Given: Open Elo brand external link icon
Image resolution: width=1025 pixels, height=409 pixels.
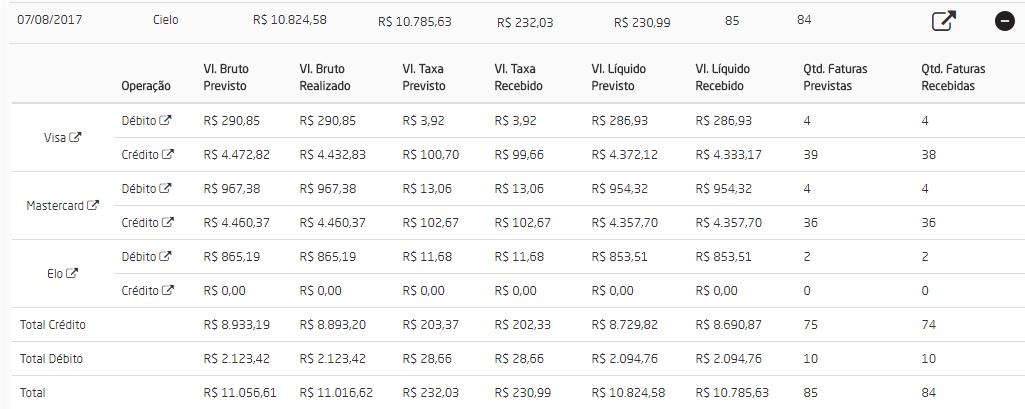Looking at the screenshot, I should click(72, 273).
